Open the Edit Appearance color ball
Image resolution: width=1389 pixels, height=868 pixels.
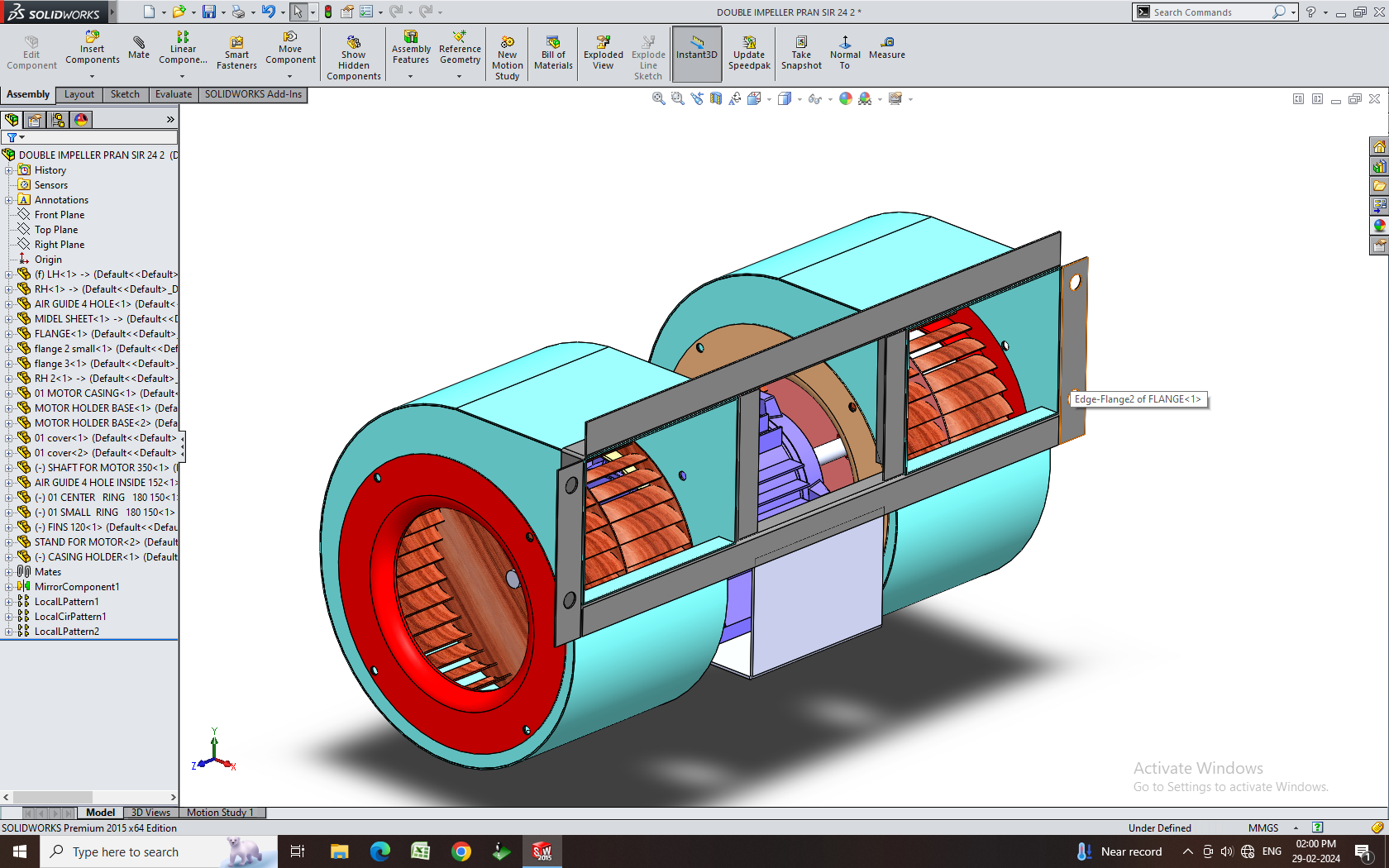[845, 99]
